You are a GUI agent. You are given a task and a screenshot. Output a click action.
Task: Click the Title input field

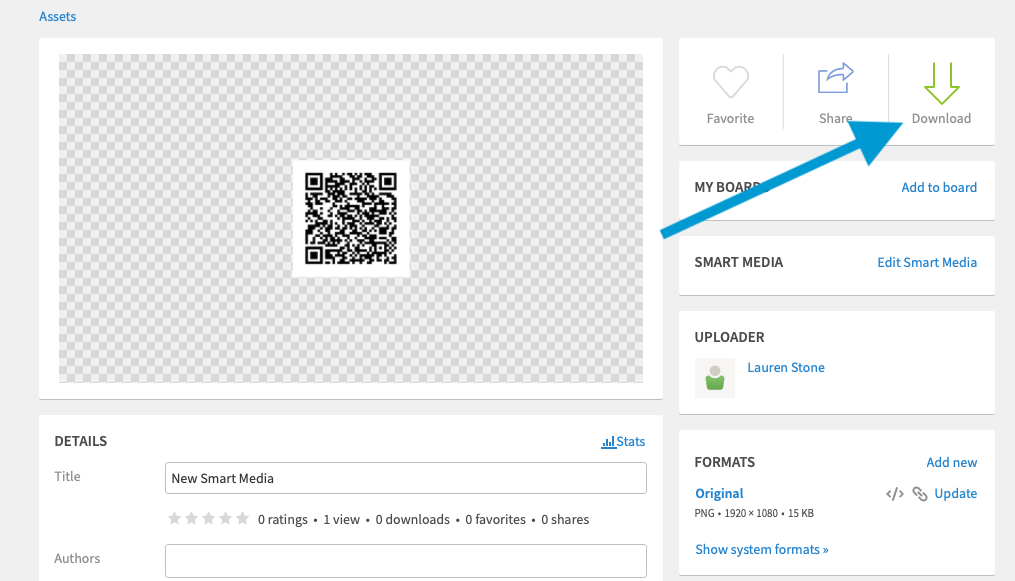(406, 478)
